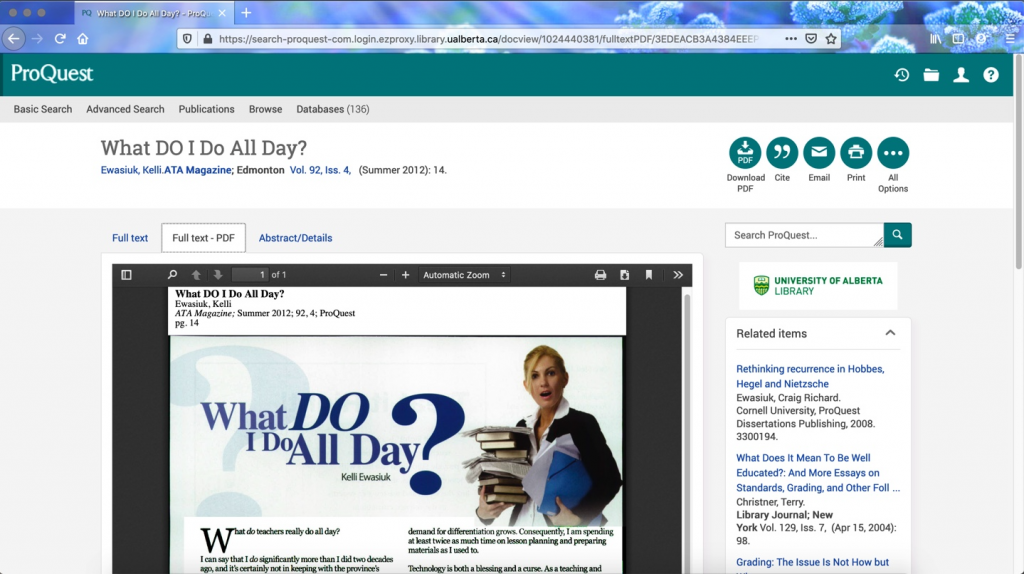Image resolution: width=1024 pixels, height=574 pixels.
Task: Open the Cite quotation icon
Action: [x=782, y=153]
